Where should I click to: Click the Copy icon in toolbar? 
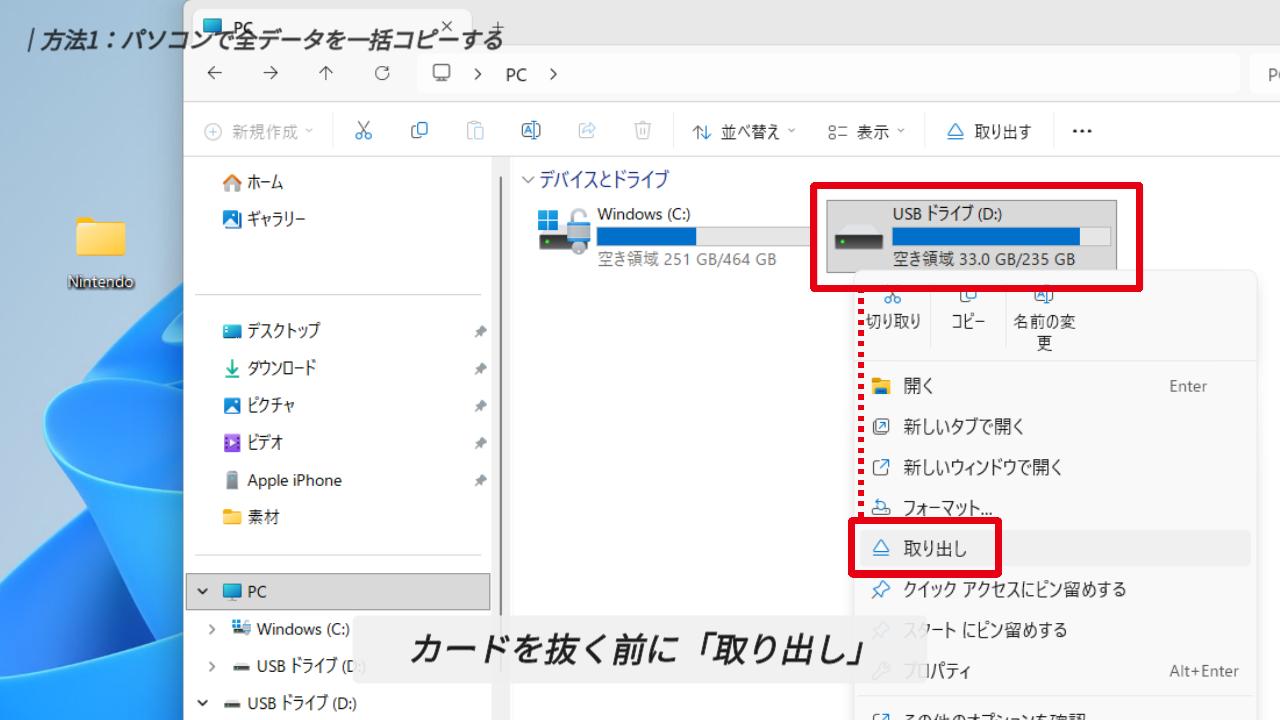pos(419,131)
